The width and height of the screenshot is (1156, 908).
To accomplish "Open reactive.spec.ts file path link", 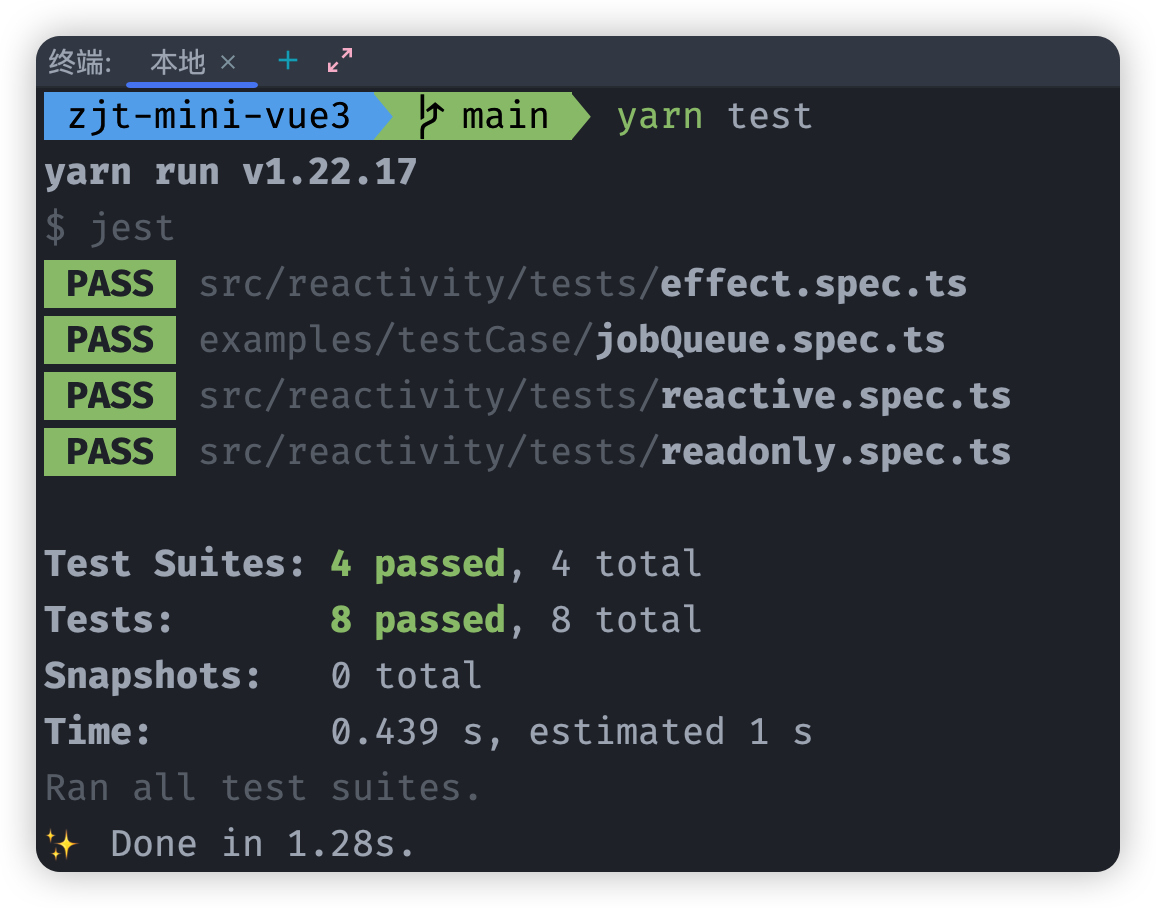I will tap(605, 397).
